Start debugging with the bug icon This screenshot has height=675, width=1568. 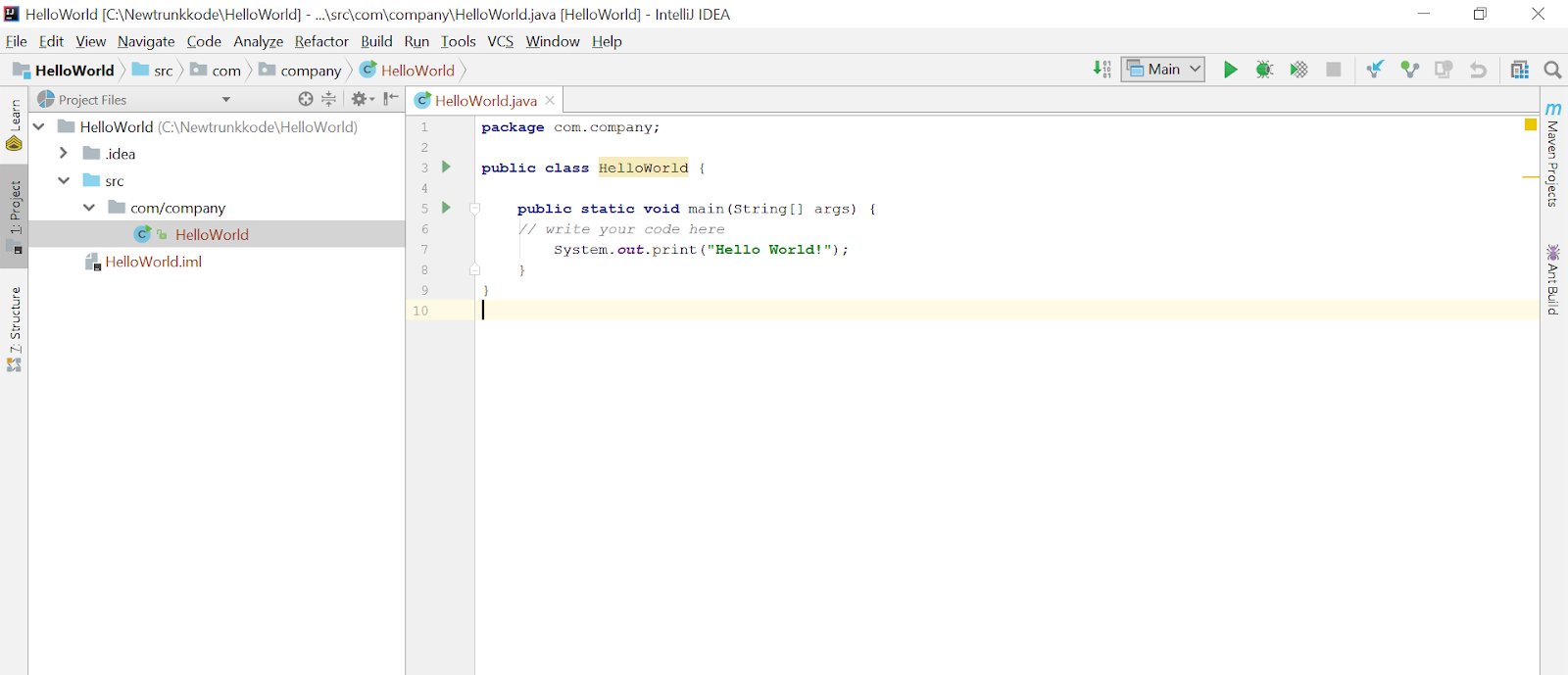1264,70
